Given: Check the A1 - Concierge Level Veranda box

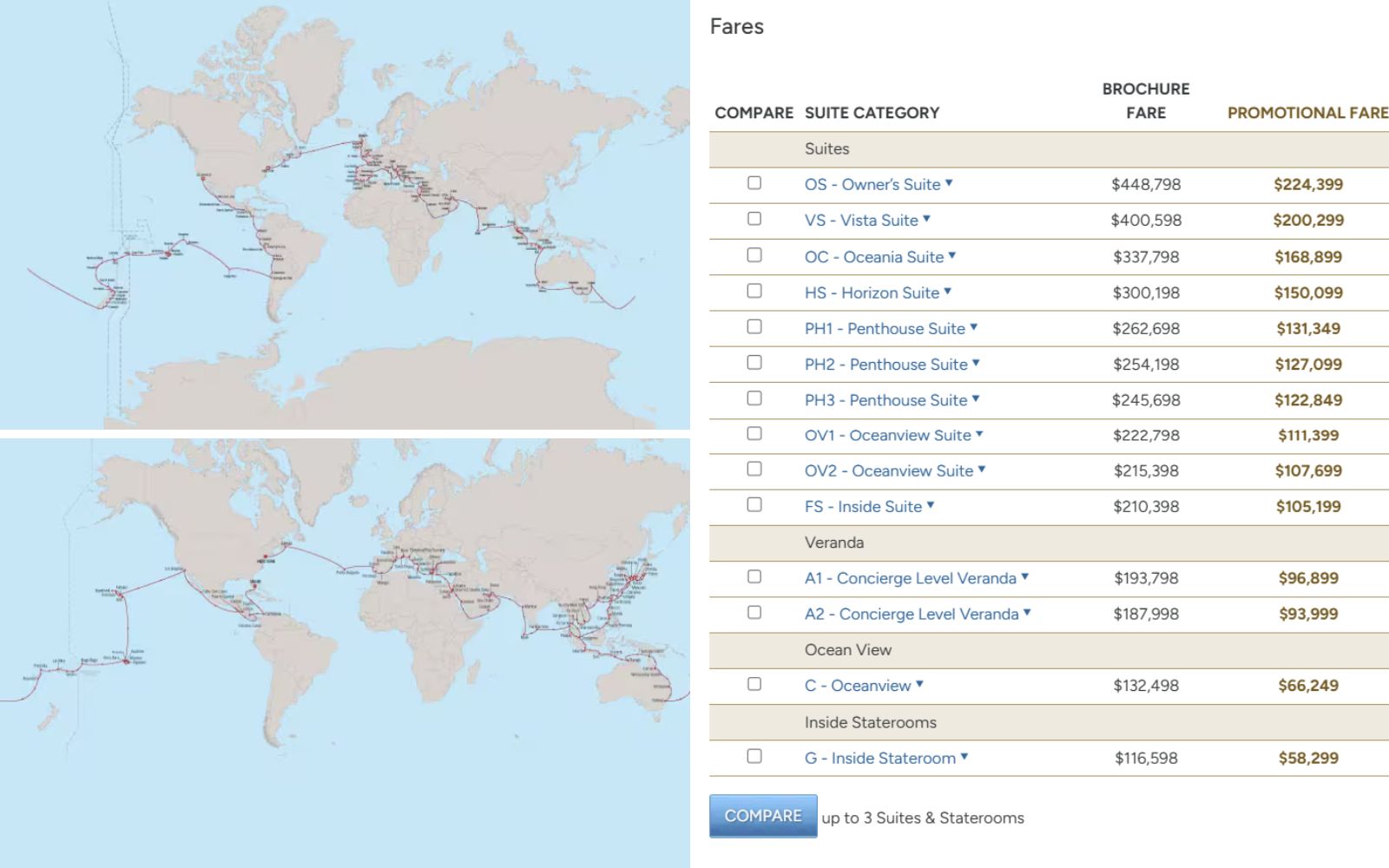Looking at the screenshot, I should point(754,576).
